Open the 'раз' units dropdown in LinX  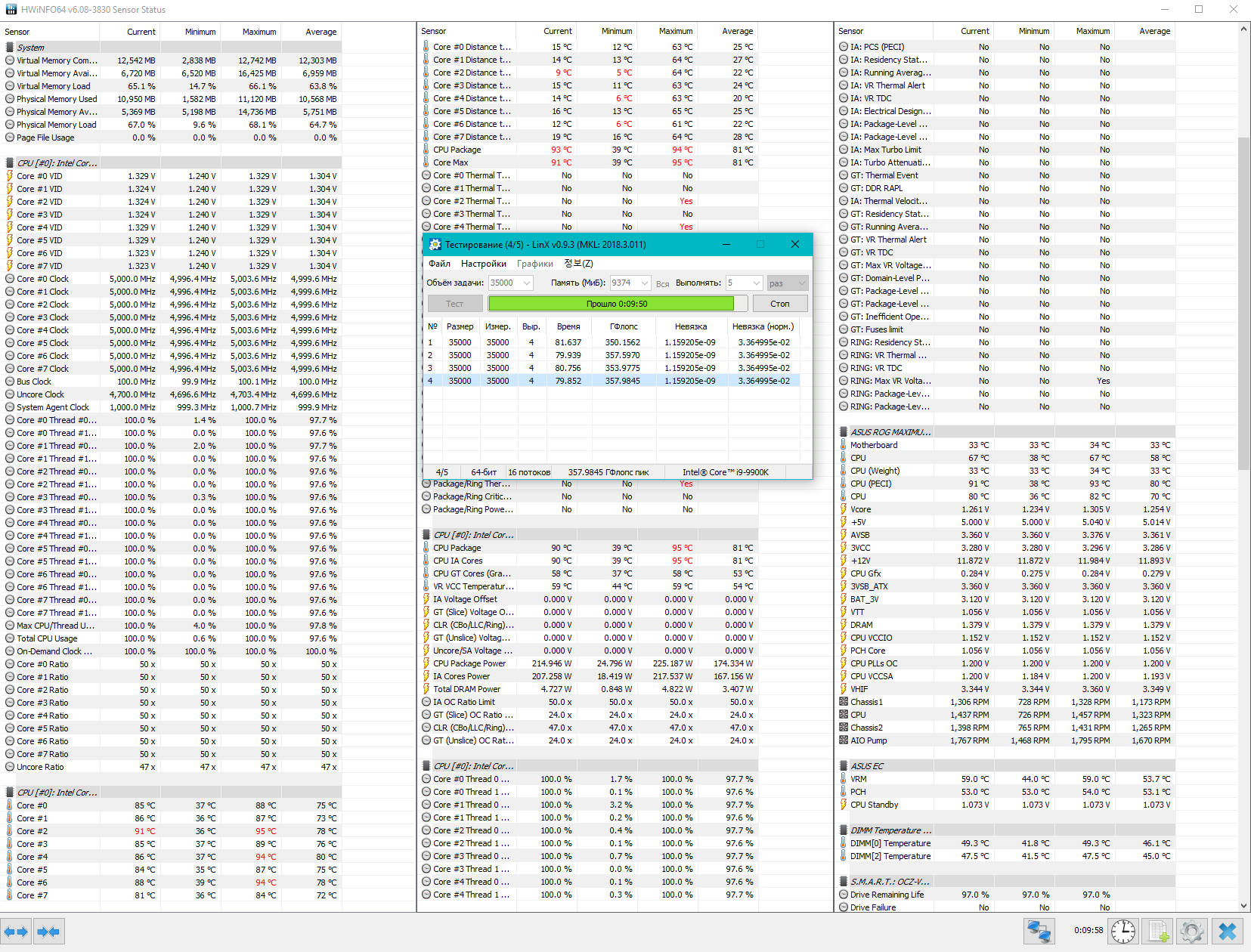788,283
